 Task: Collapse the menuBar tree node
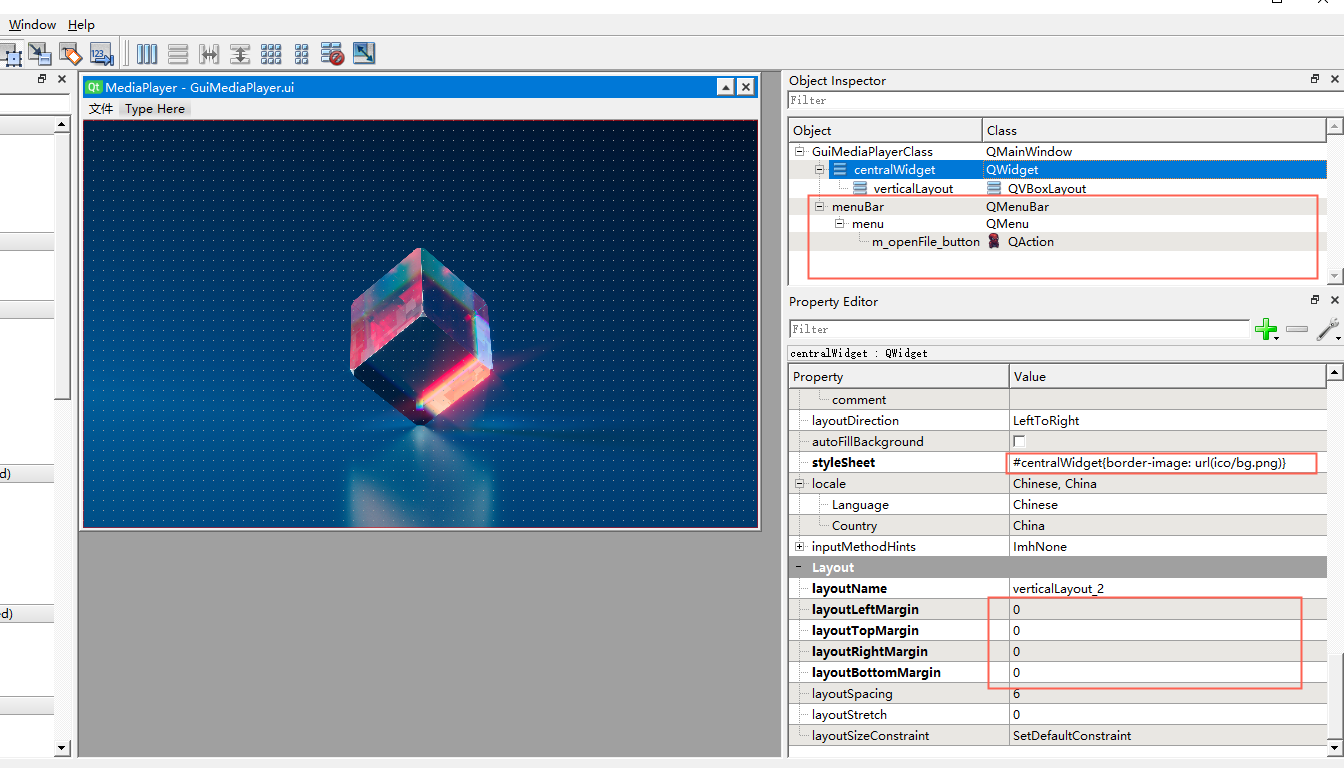click(819, 206)
